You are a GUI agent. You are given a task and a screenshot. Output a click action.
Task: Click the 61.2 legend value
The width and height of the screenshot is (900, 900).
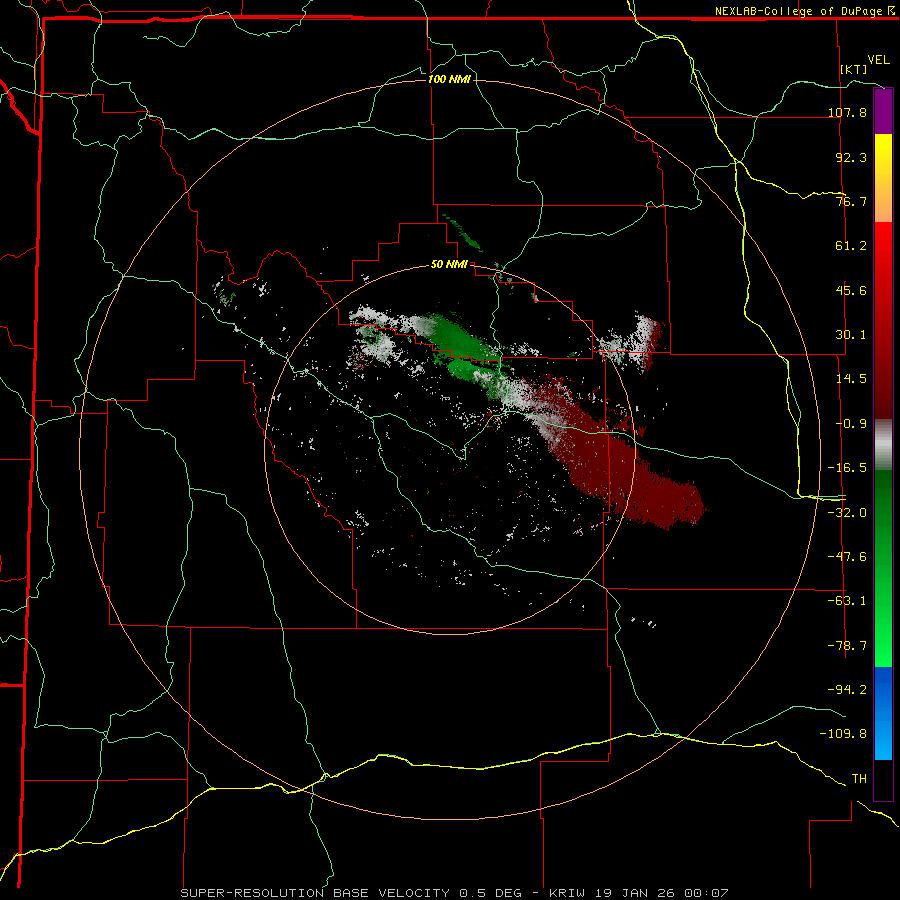point(851,246)
